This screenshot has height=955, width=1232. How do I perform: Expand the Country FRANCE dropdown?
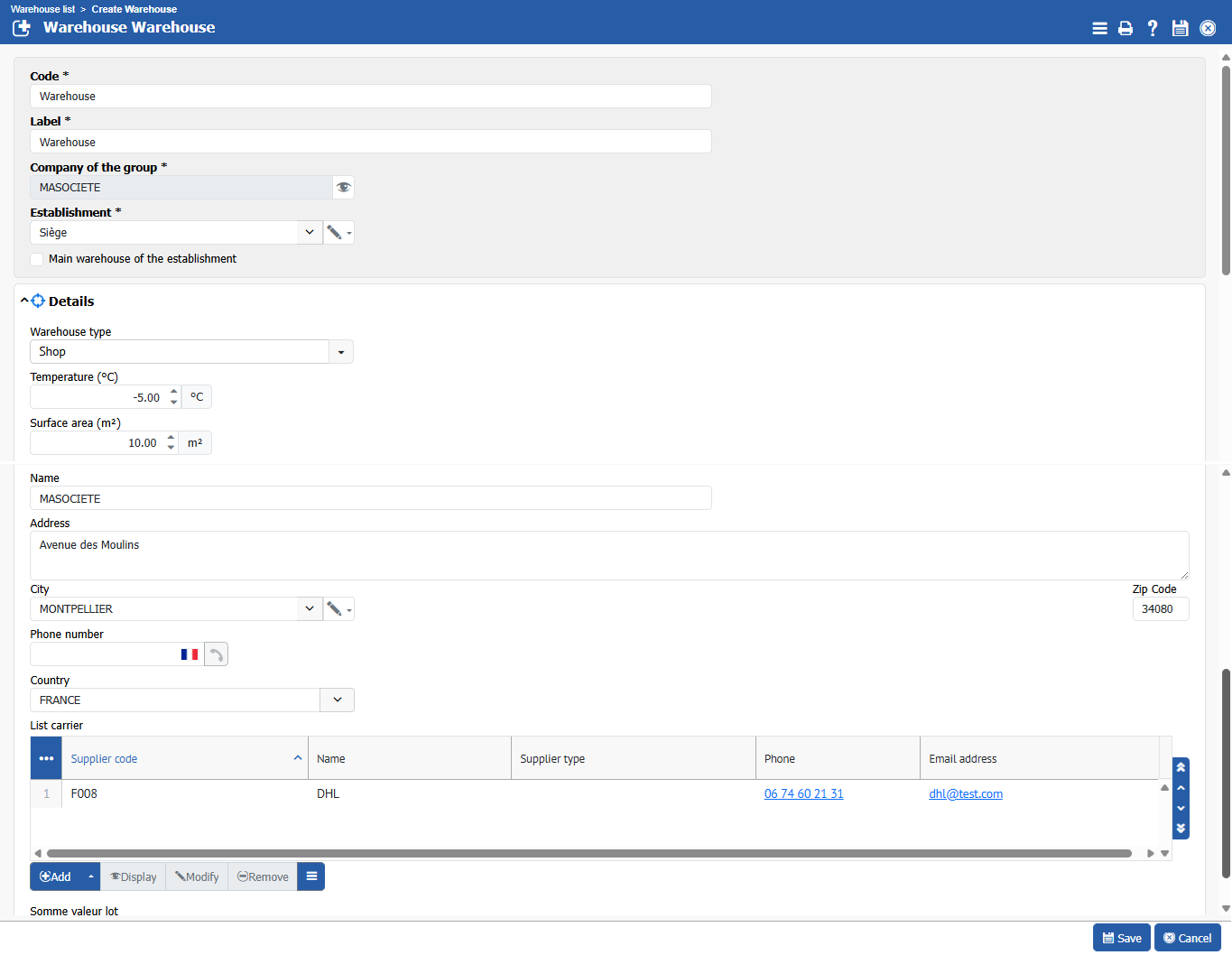[x=338, y=700]
